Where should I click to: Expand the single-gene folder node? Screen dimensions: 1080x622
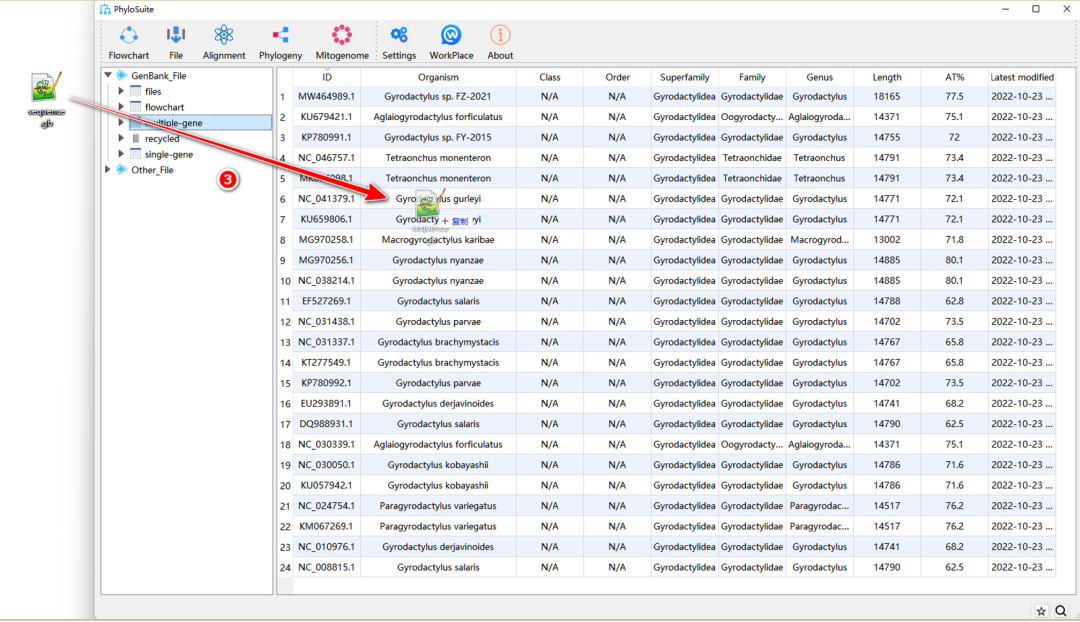point(121,154)
